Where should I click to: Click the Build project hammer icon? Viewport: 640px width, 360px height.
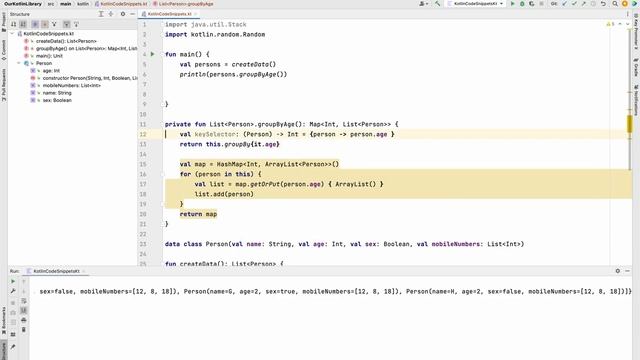[x=438, y=4]
